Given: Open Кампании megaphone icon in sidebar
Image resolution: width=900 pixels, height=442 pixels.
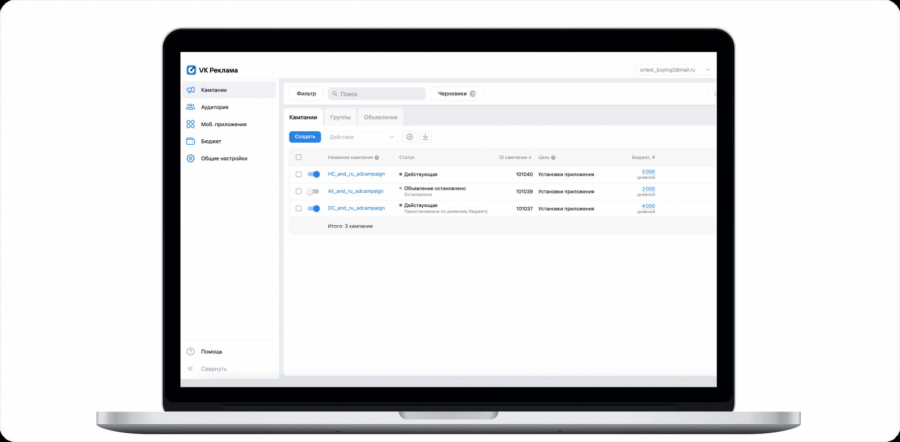Looking at the screenshot, I should 191,90.
